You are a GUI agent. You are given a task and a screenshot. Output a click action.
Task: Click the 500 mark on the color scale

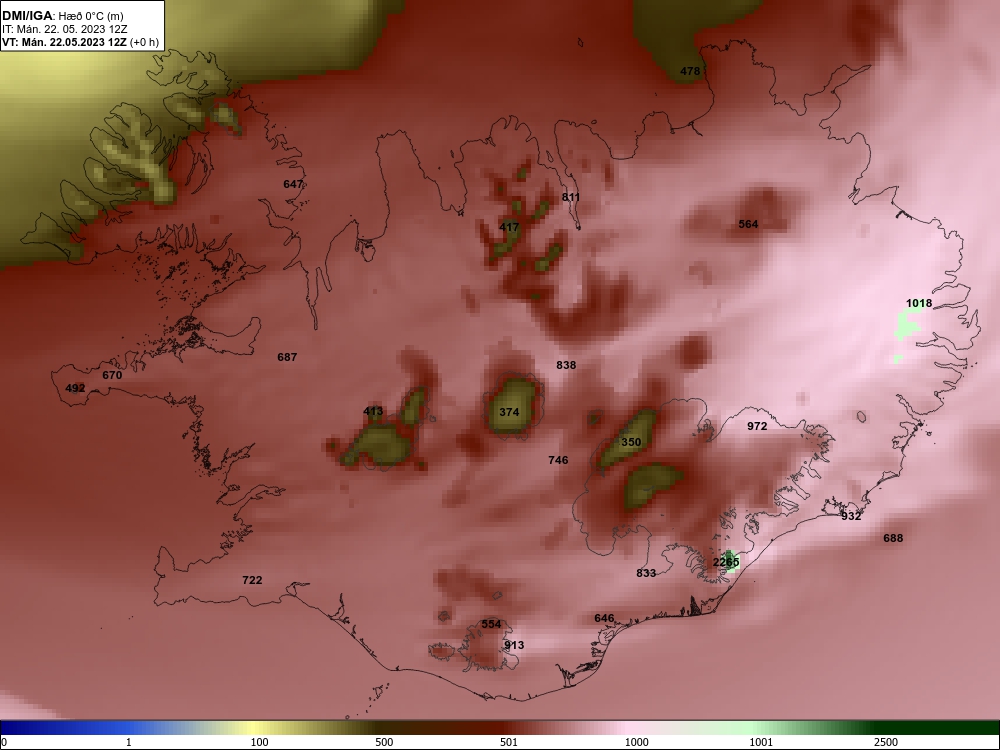[x=384, y=742]
